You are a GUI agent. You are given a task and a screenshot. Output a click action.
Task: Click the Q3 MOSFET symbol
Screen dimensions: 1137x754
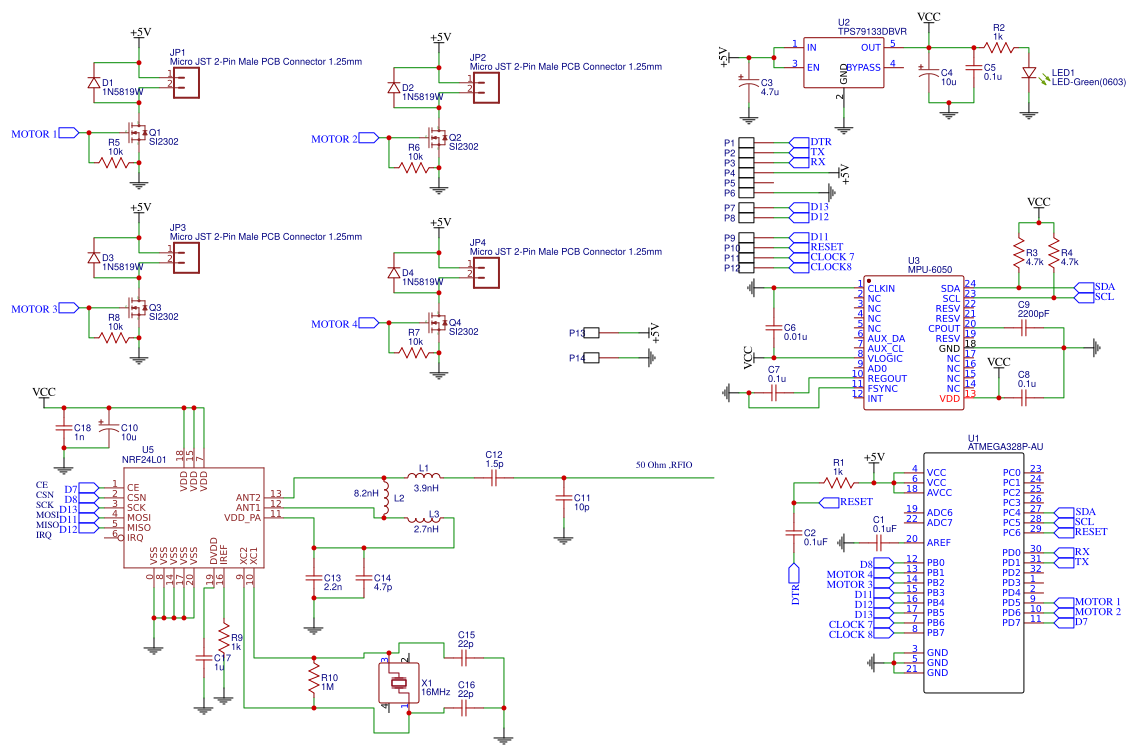click(x=137, y=307)
